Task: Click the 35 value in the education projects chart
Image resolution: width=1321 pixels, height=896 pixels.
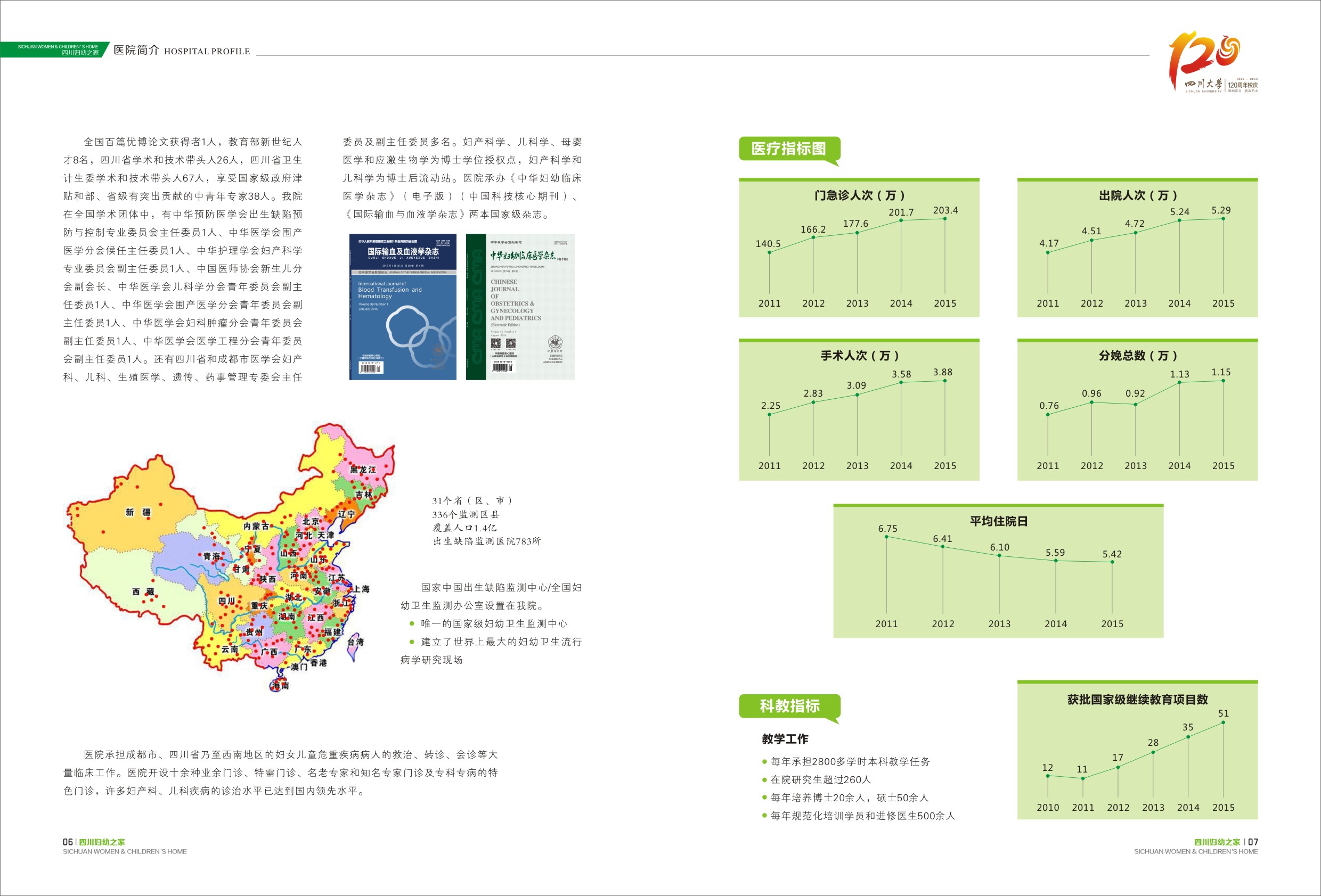Action: point(1188,727)
